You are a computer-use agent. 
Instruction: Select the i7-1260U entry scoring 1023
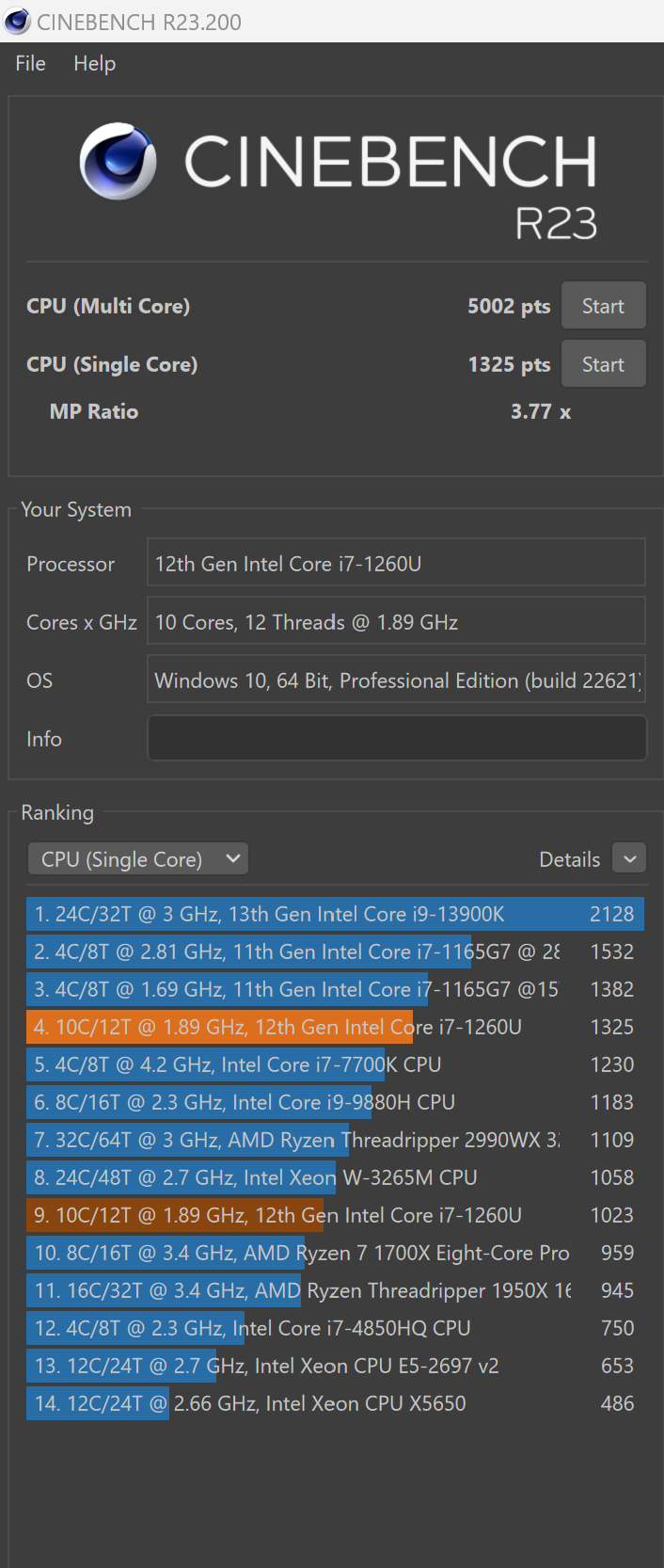334,1215
